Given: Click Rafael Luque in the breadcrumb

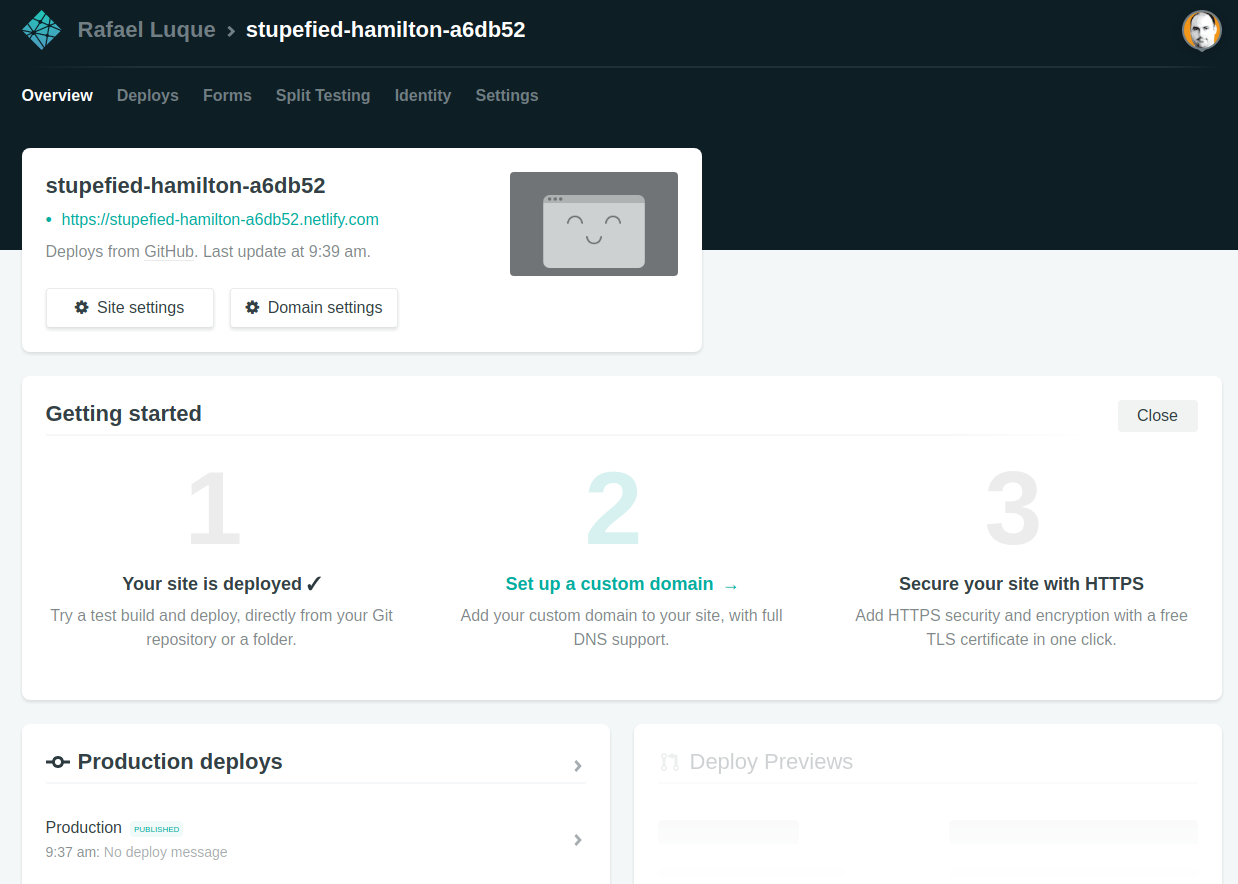Looking at the screenshot, I should click(x=146, y=30).
